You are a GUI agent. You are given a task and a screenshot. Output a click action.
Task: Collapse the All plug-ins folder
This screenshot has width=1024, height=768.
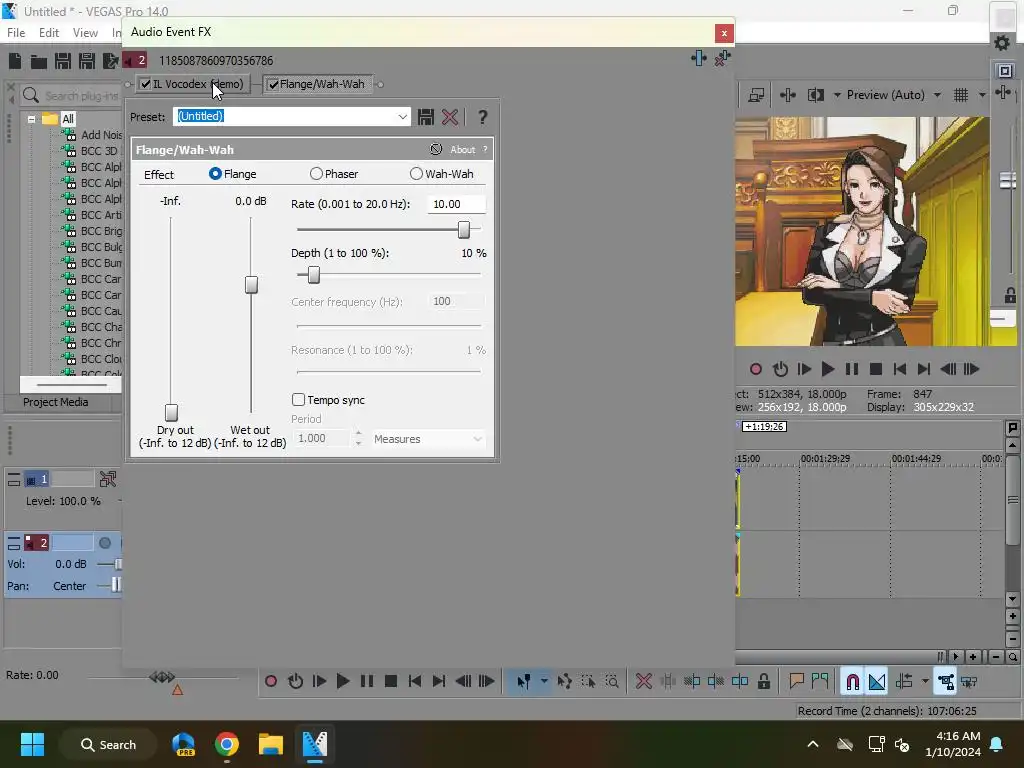[31, 120]
